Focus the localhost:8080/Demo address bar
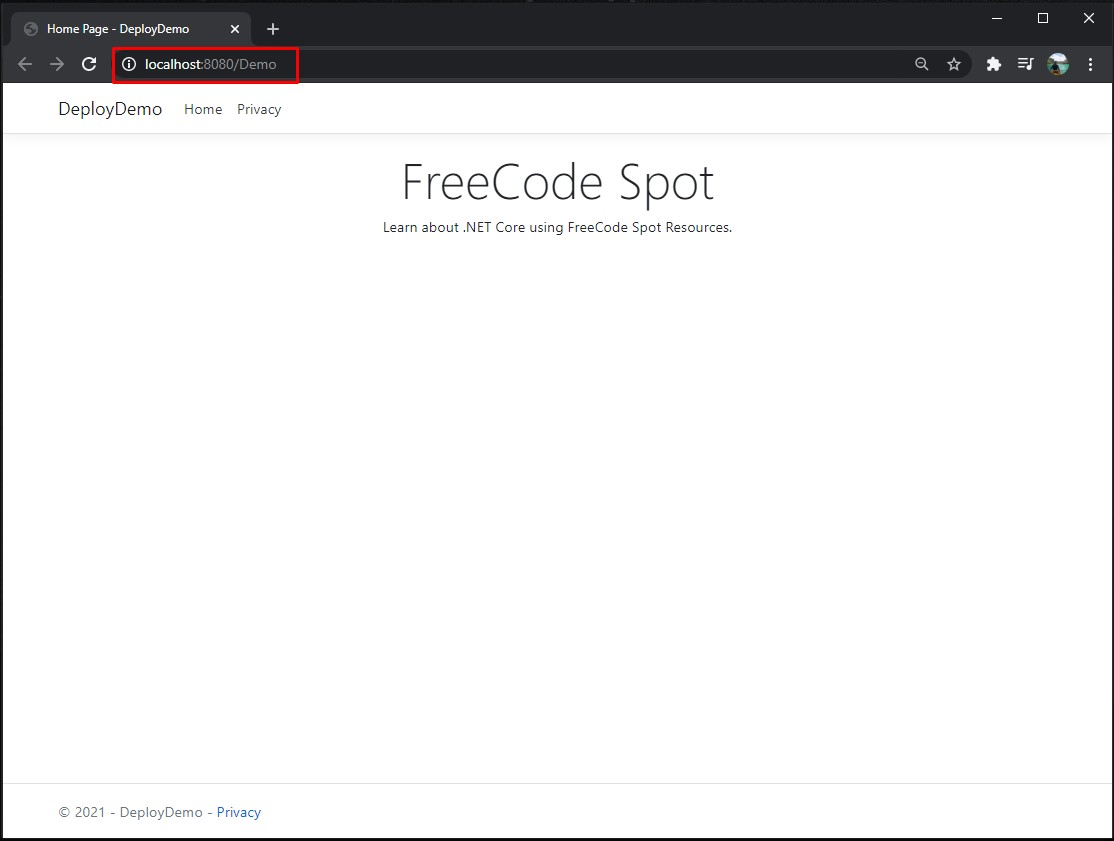Viewport: 1114px width, 841px height. pyautogui.click(x=500, y=64)
